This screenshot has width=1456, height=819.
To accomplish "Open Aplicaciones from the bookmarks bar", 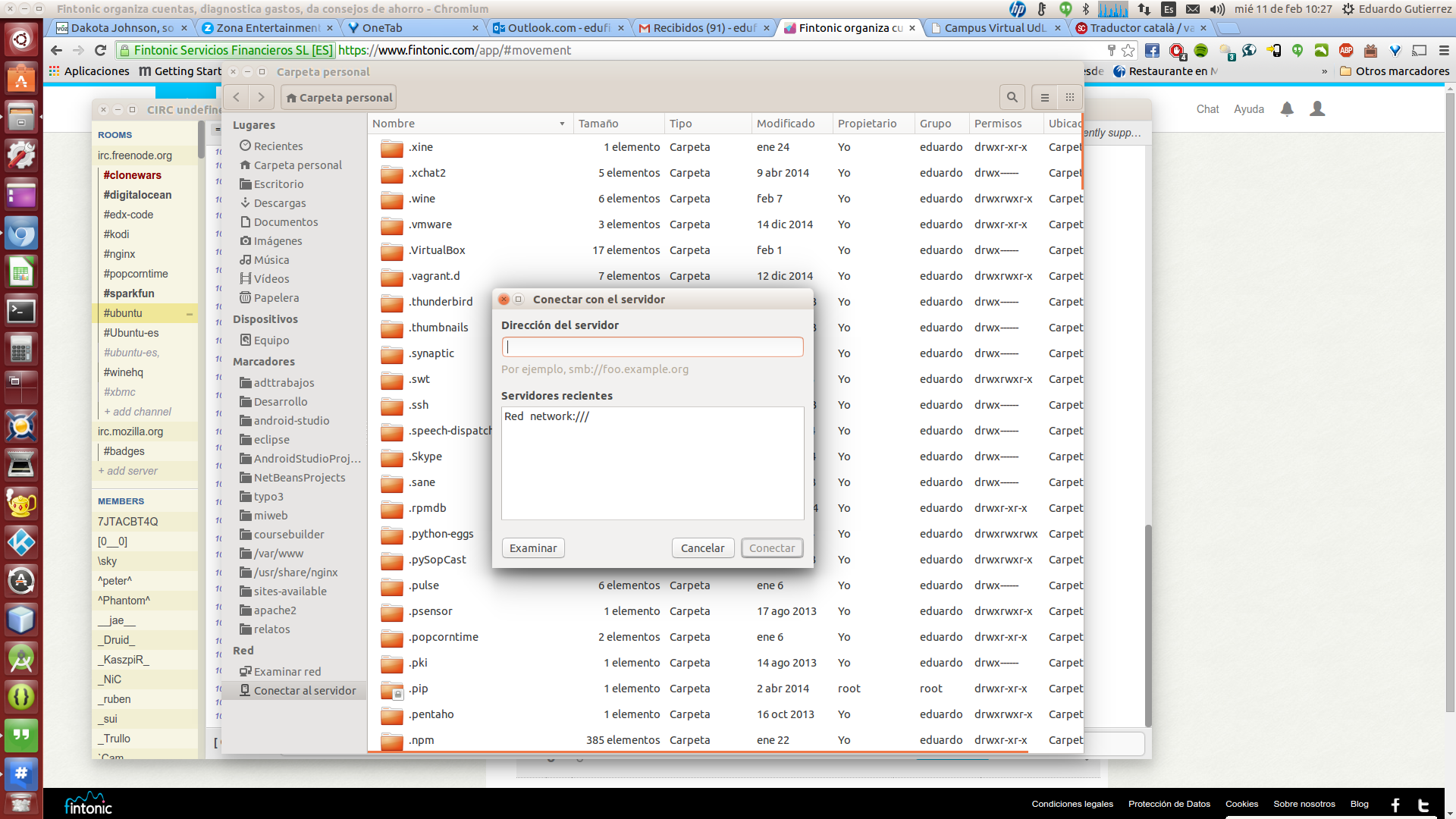I will click(89, 71).
